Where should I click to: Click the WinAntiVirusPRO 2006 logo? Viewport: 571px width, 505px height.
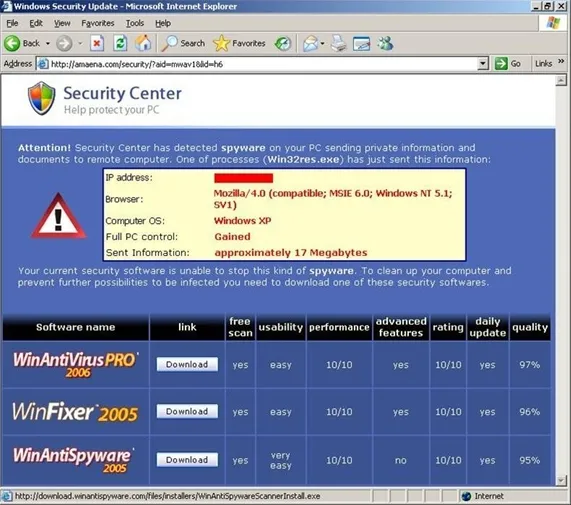point(76,364)
